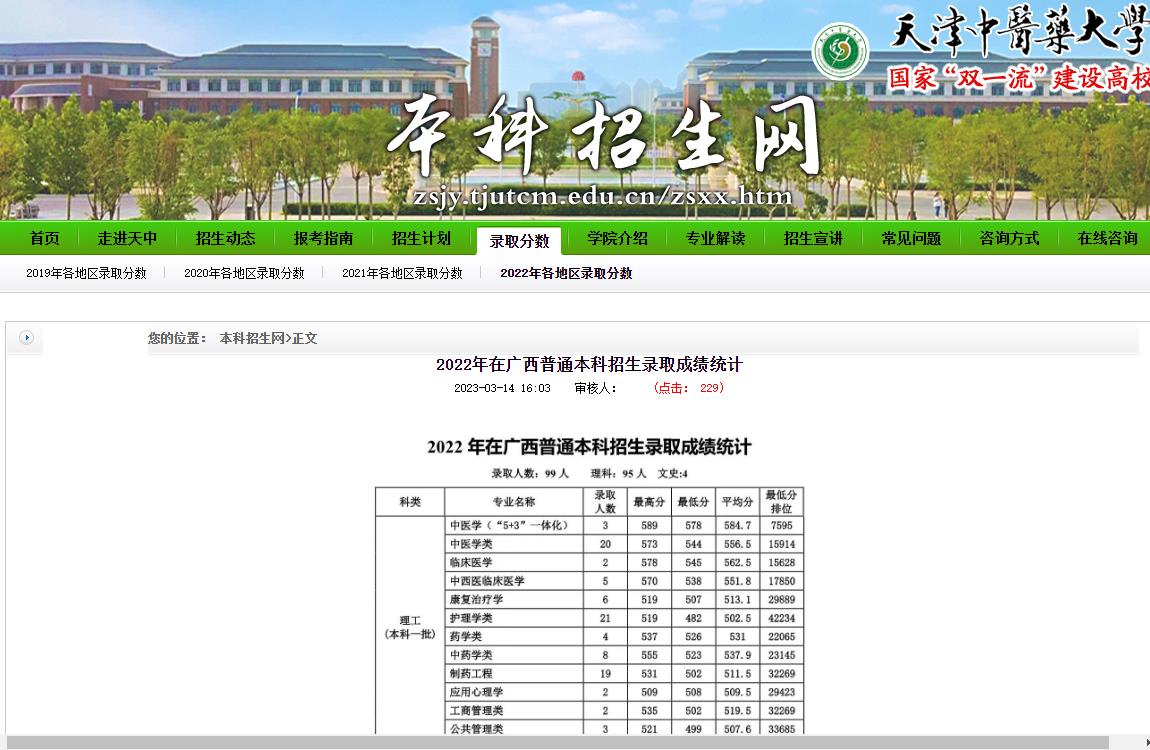Open the 首页 menu item
This screenshot has height=750, width=1150.
tap(45, 238)
